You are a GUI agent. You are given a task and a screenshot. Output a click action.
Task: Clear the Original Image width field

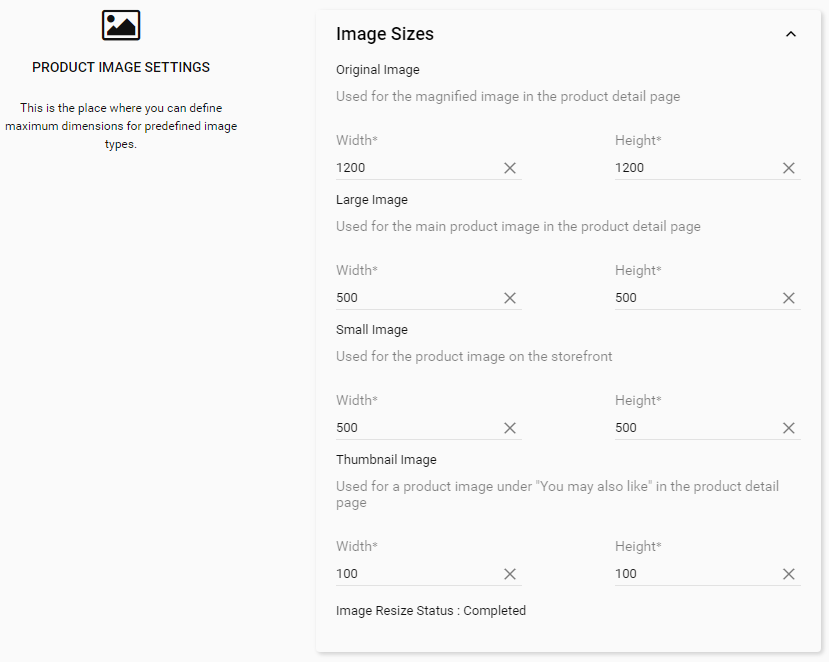[510, 168]
